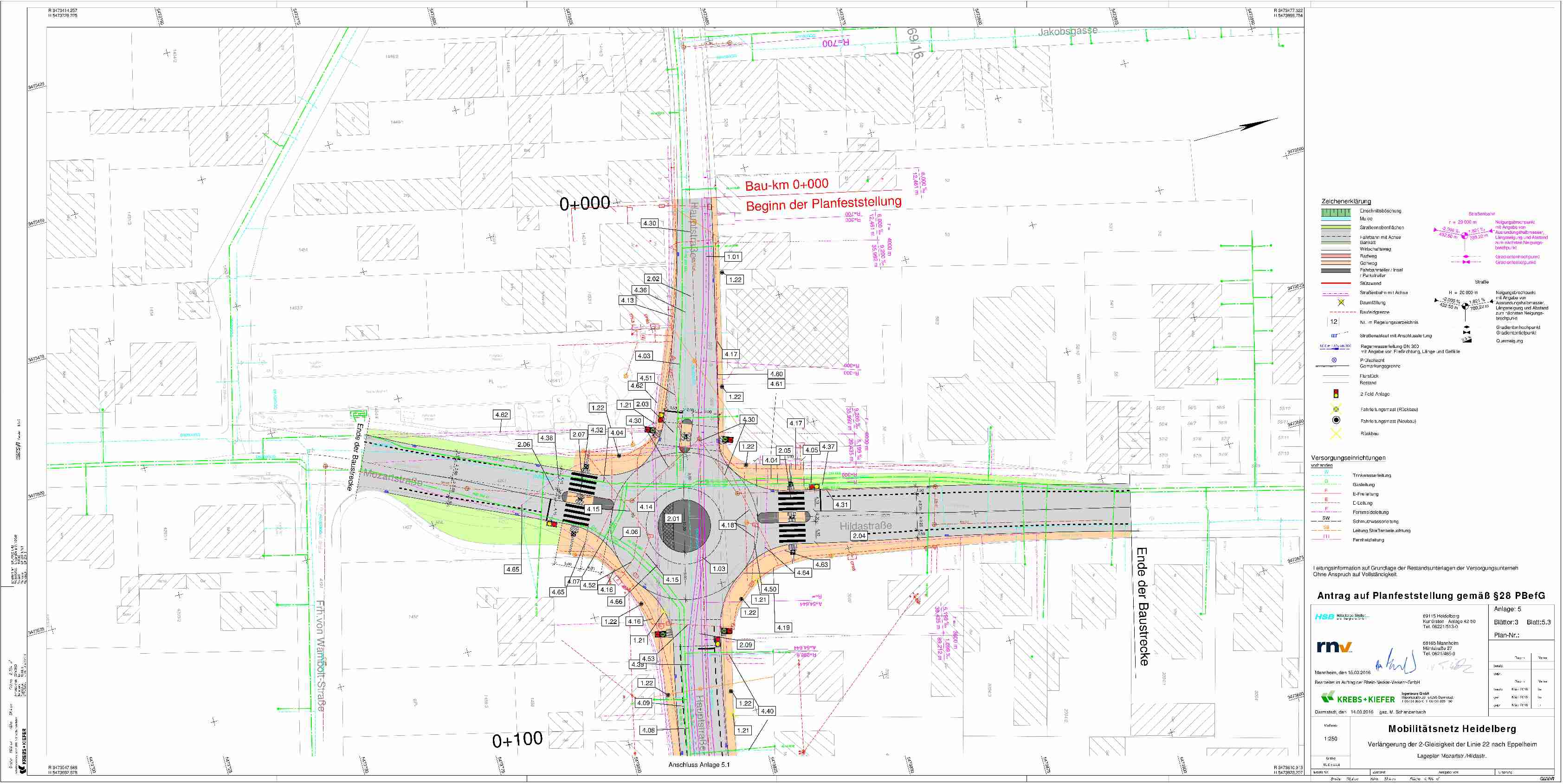Click the Gehweg orange legend swatch

tap(1336, 264)
